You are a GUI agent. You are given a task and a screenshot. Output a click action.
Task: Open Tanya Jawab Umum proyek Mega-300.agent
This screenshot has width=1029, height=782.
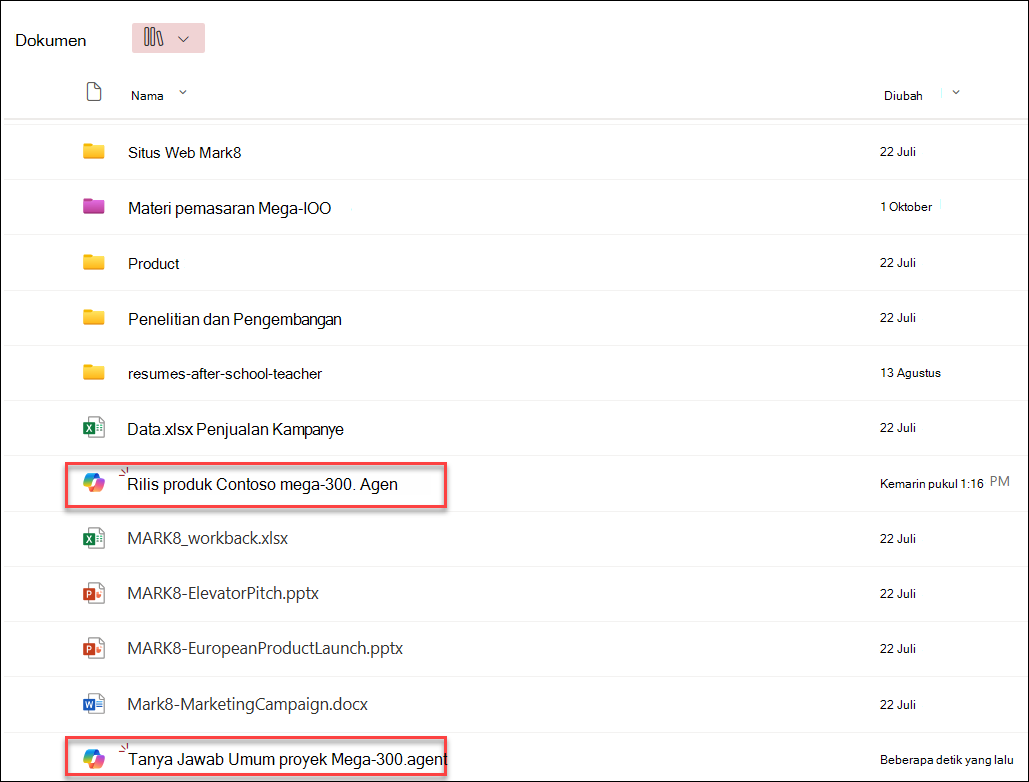pos(287,760)
